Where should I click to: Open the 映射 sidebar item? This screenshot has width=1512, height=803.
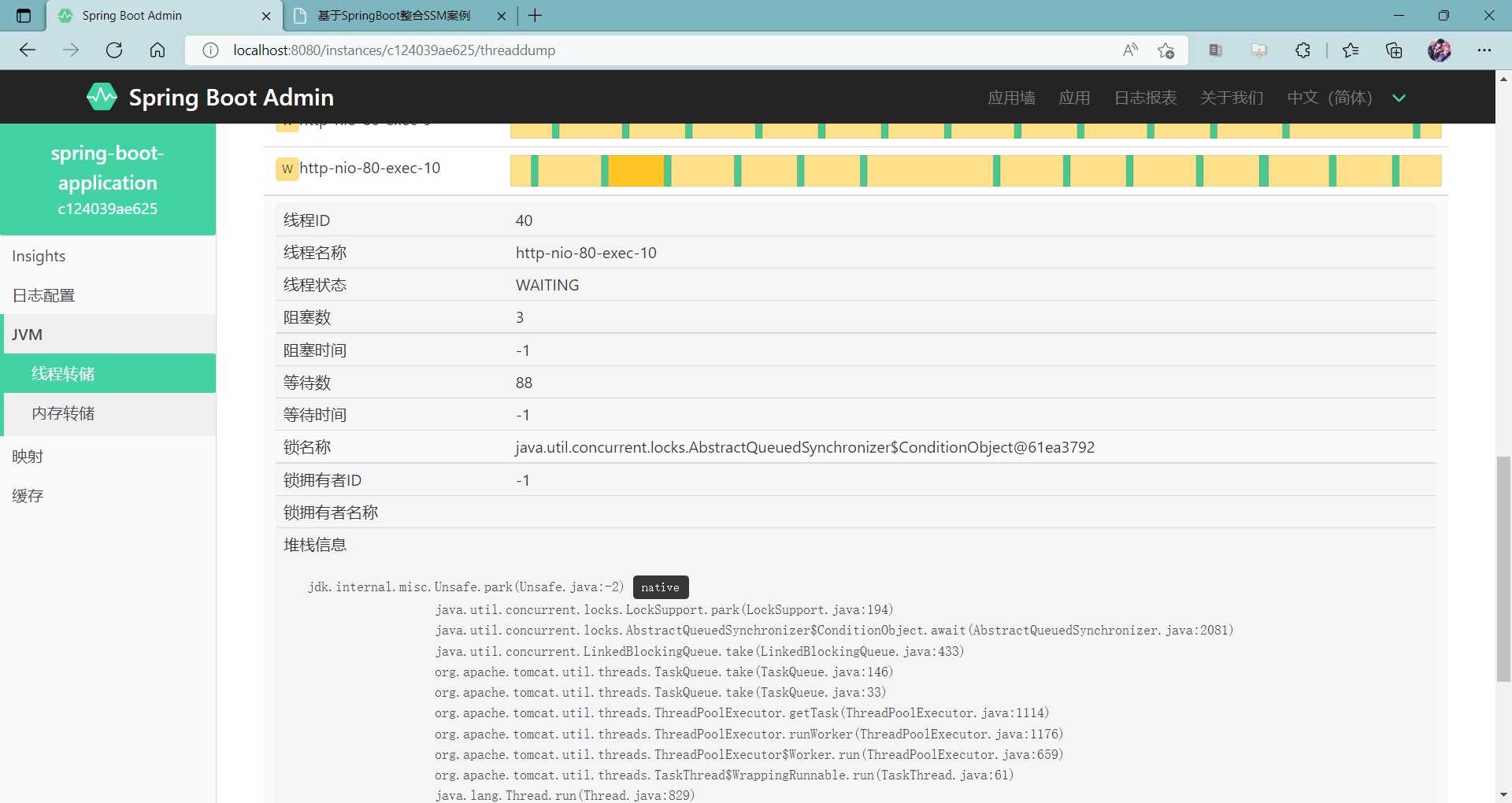pyautogui.click(x=108, y=457)
